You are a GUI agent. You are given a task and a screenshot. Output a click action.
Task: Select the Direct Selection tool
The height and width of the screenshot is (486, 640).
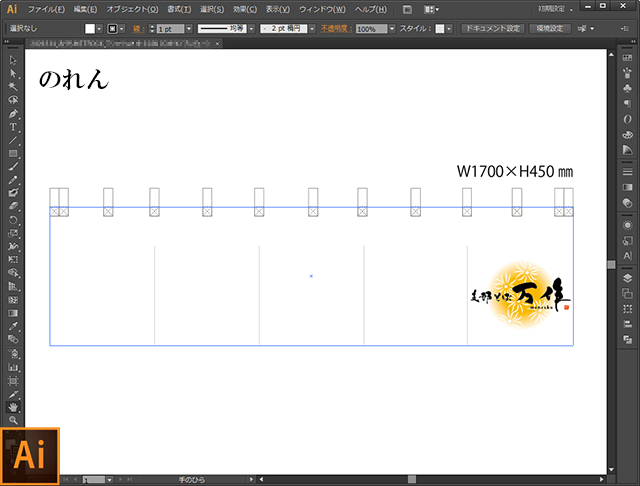13,73
